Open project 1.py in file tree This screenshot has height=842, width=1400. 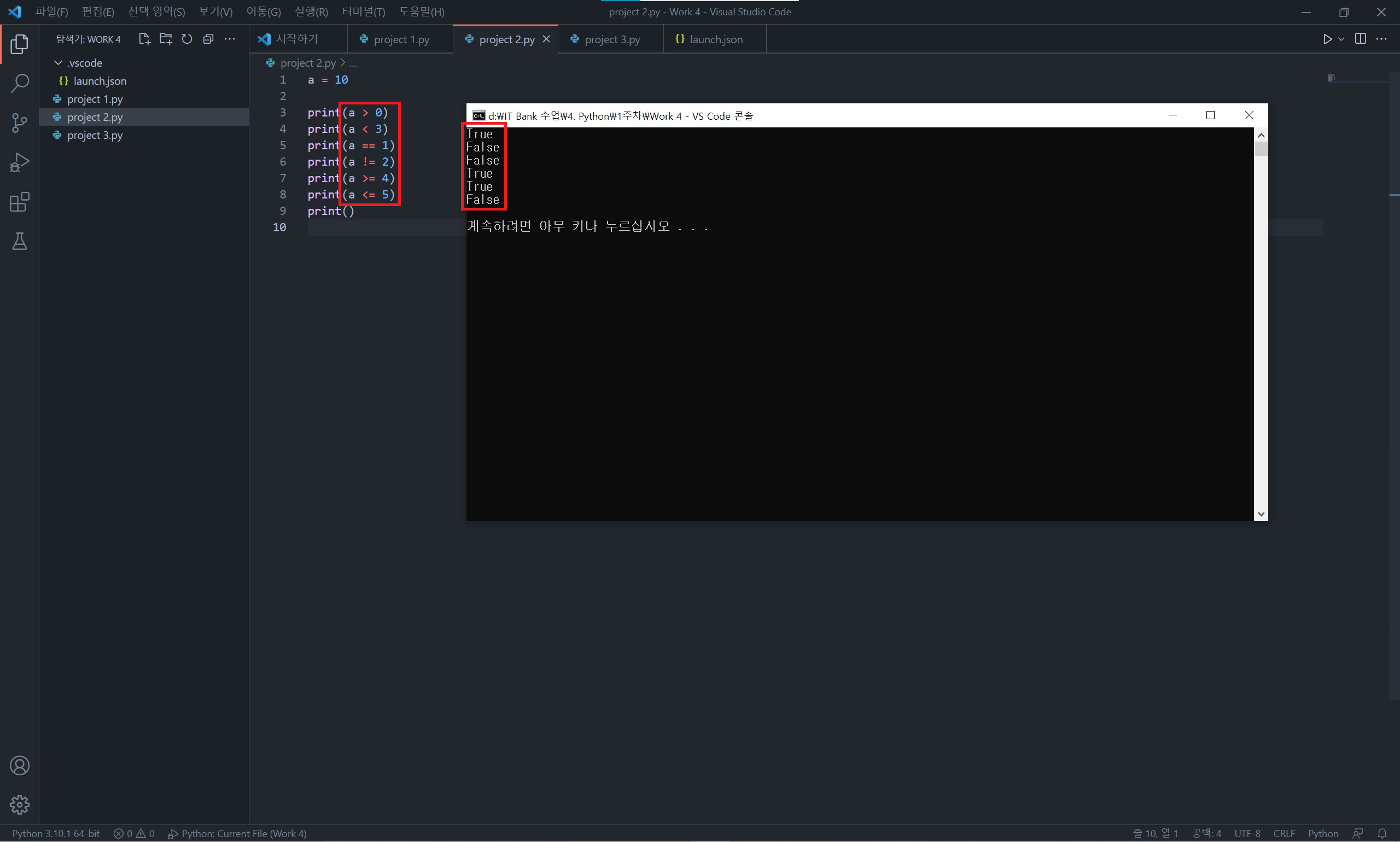pos(95,99)
